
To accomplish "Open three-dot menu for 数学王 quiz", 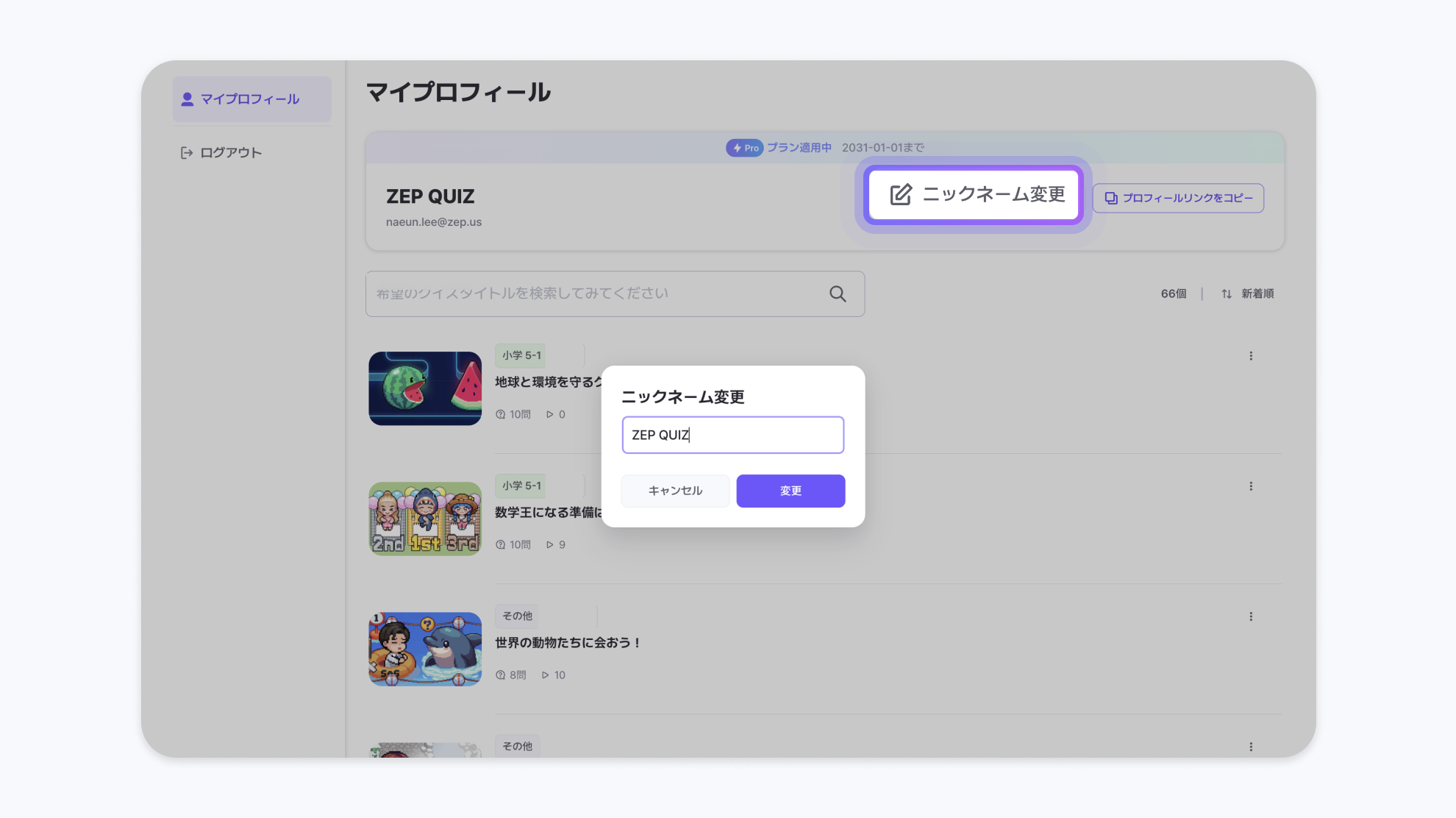I will (x=1251, y=486).
